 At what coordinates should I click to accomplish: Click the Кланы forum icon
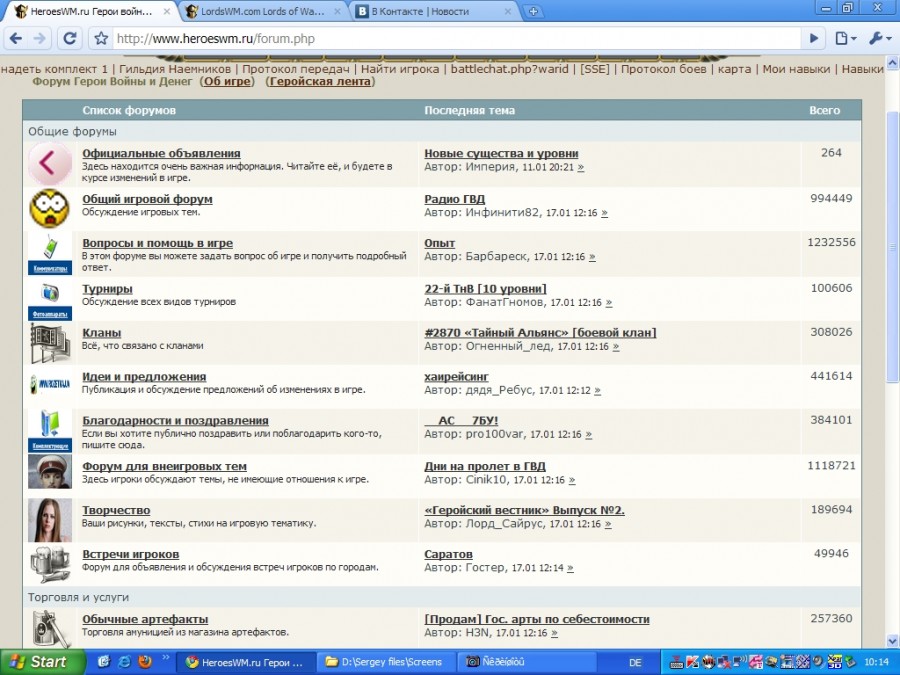(50, 343)
